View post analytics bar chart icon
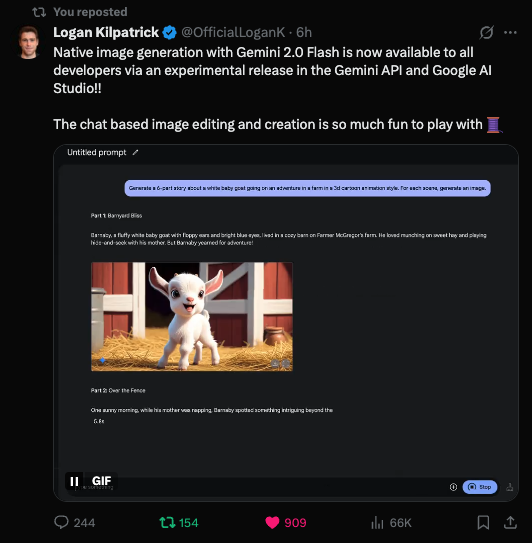The width and height of the screenshot is (532, 543). click(x=377, y=522)
